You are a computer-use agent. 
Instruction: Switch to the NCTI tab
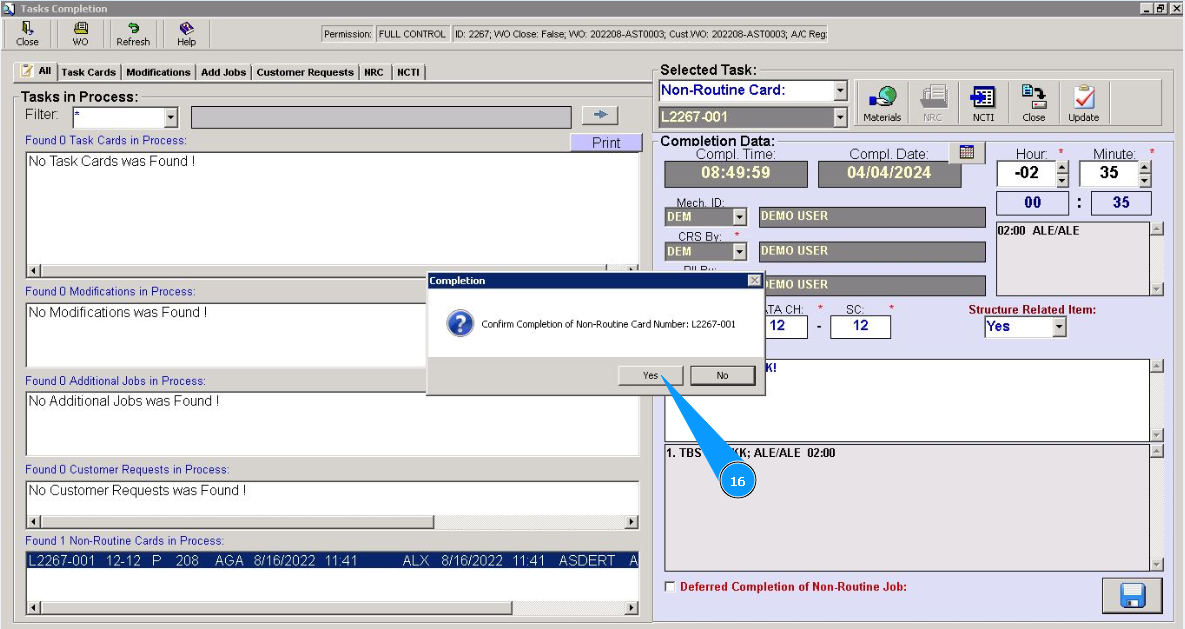(408, 72)
